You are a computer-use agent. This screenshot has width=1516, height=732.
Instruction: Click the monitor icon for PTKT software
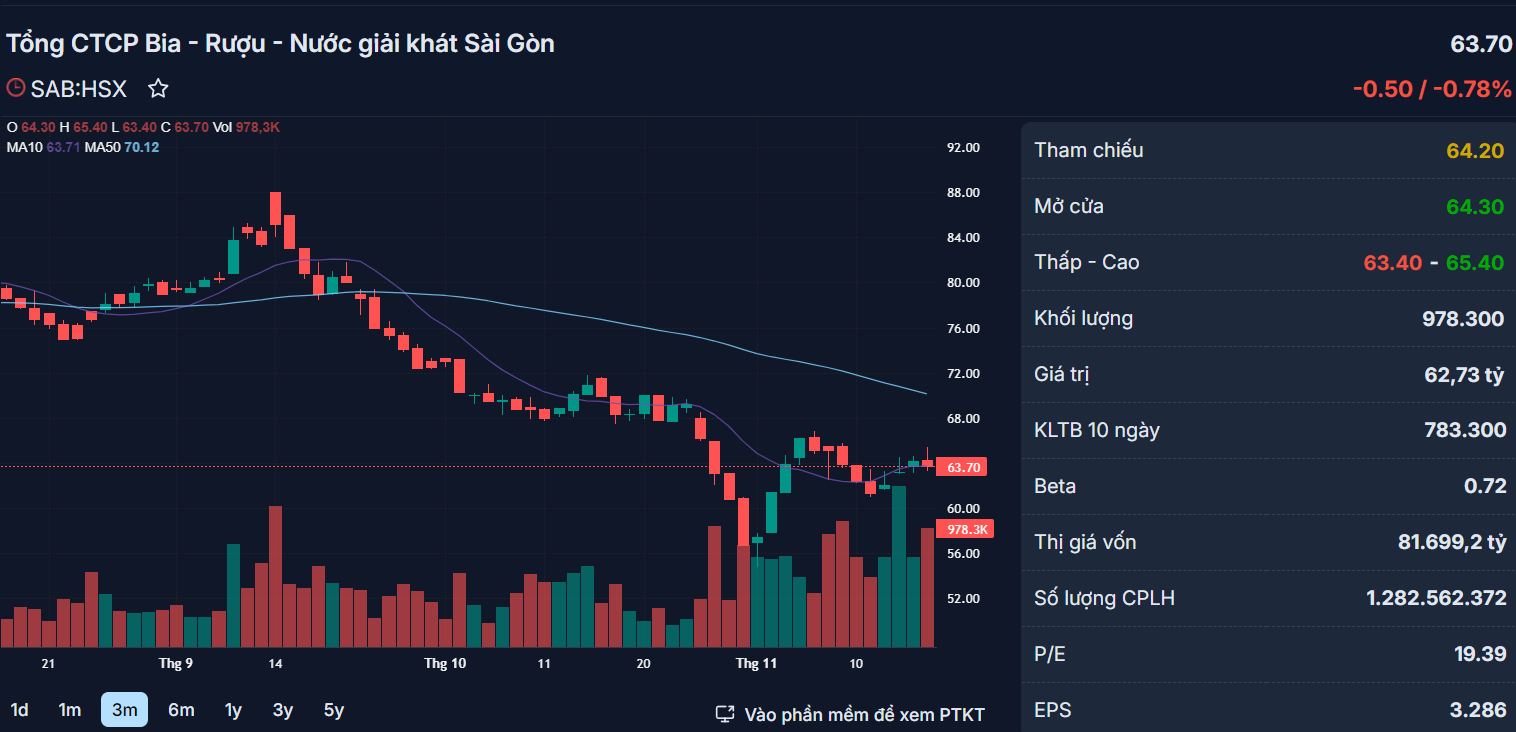[725, 714]
